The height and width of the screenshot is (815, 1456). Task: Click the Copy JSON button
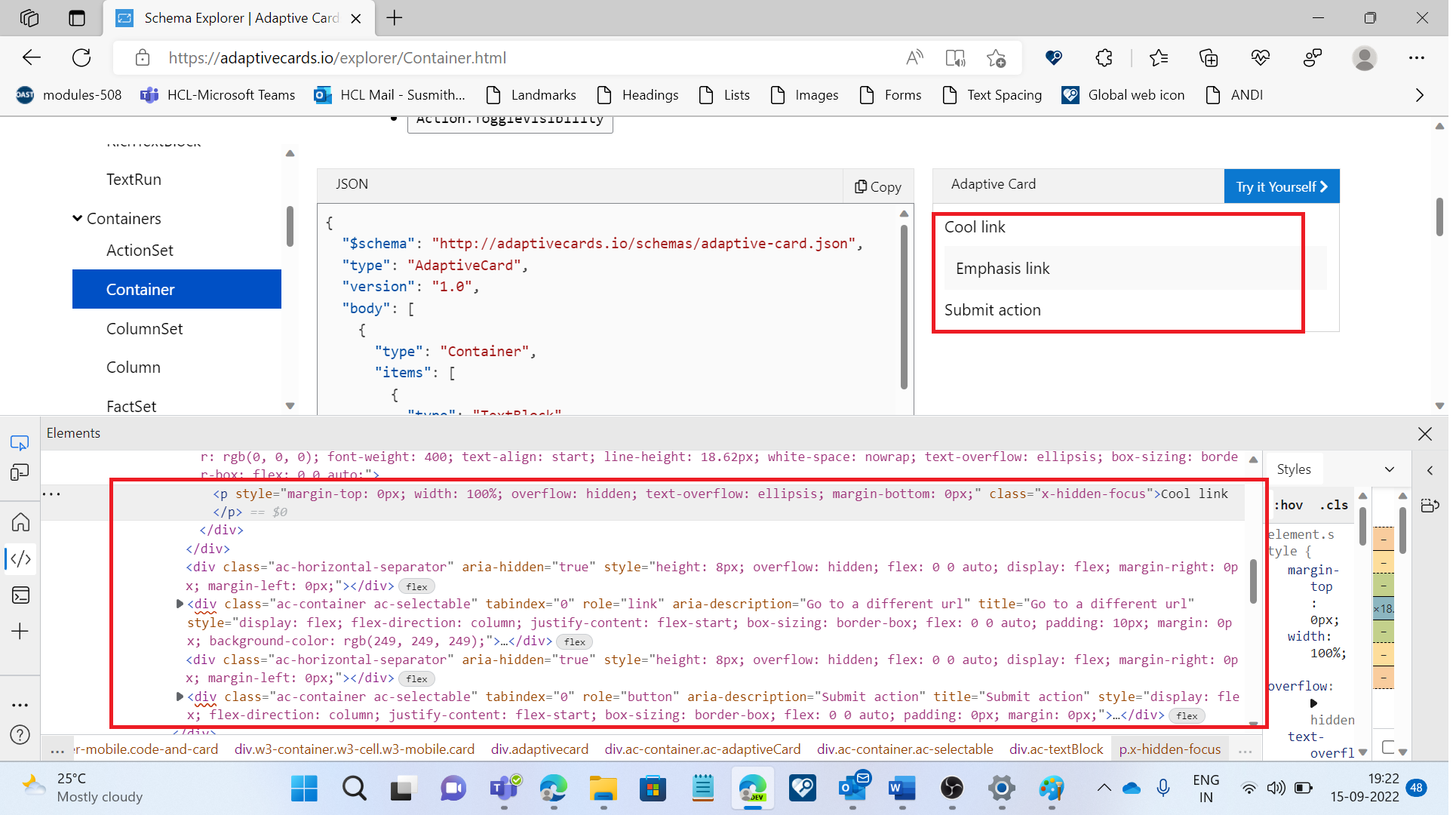[878, 186]
